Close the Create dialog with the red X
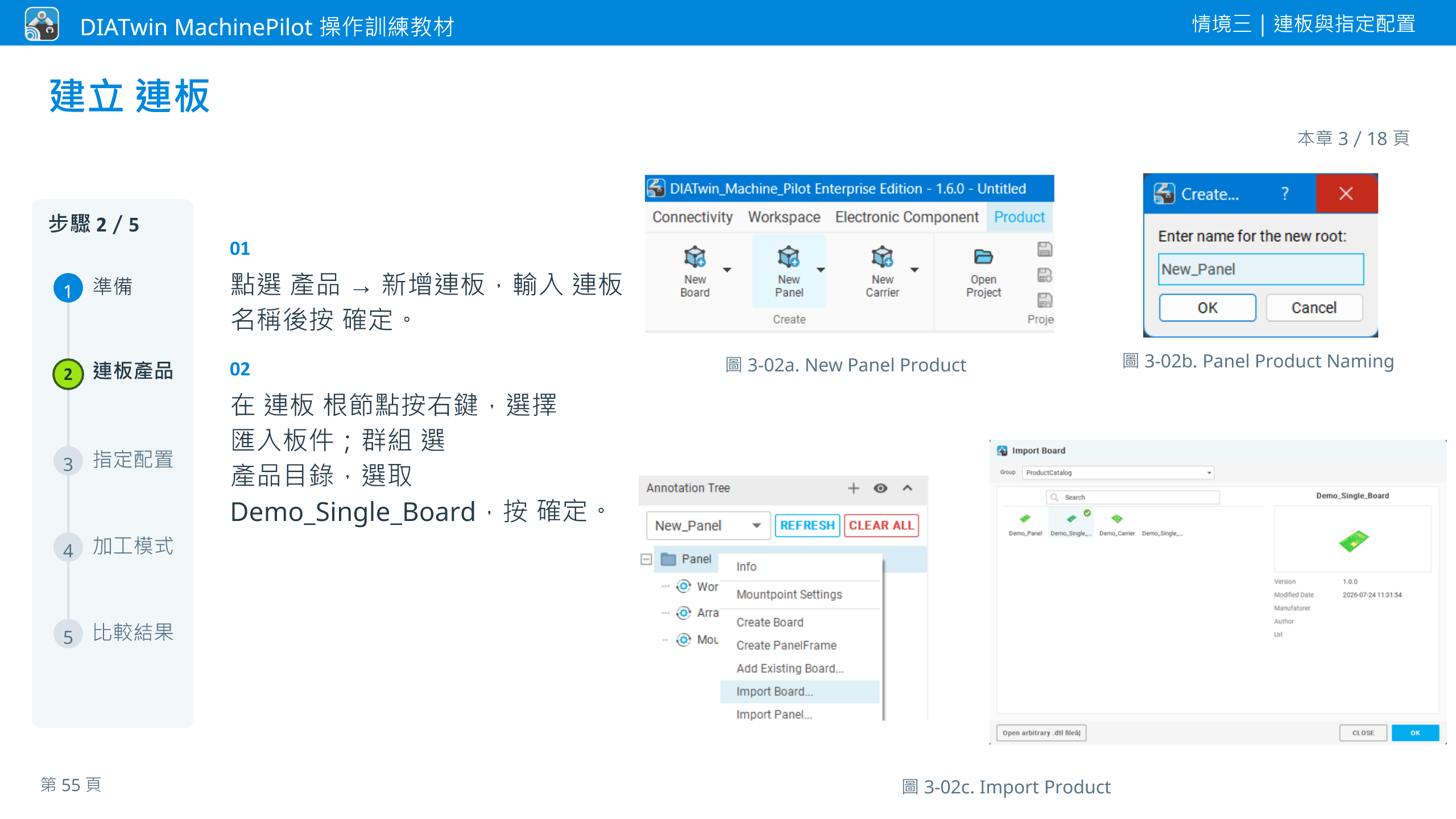 [x=1346, y=194]
